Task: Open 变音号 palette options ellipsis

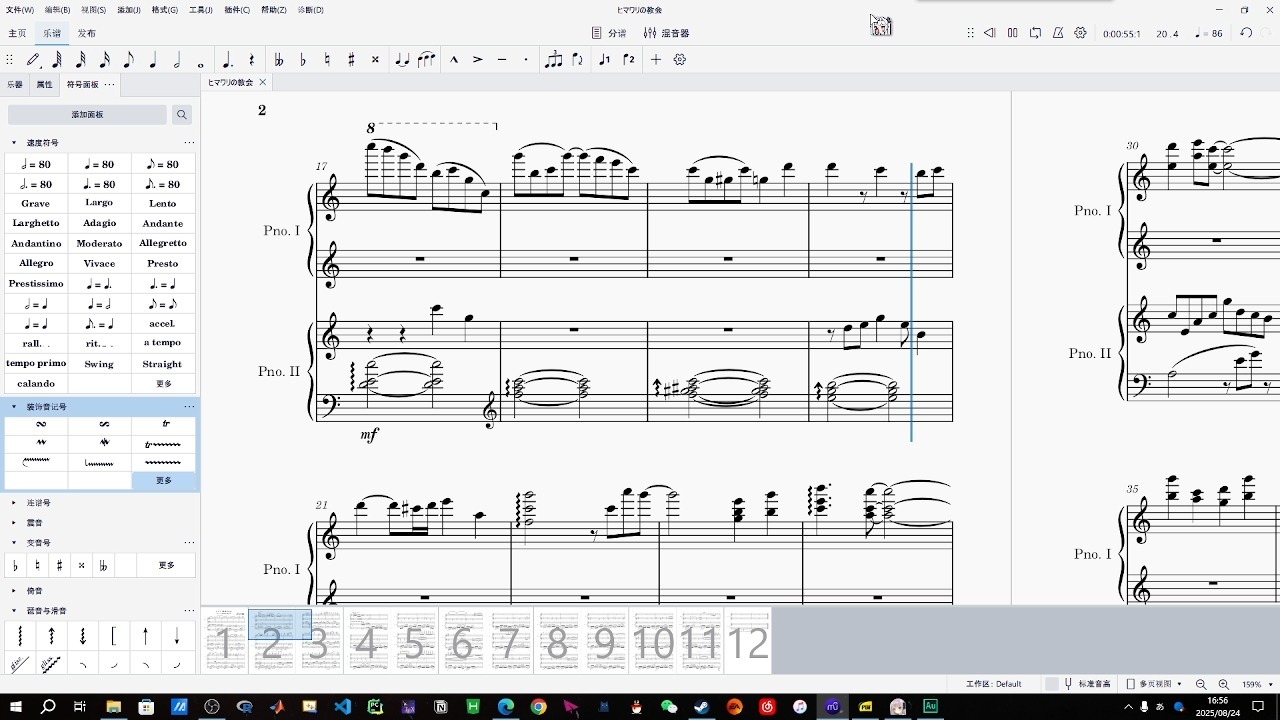Action: [189, 543]
